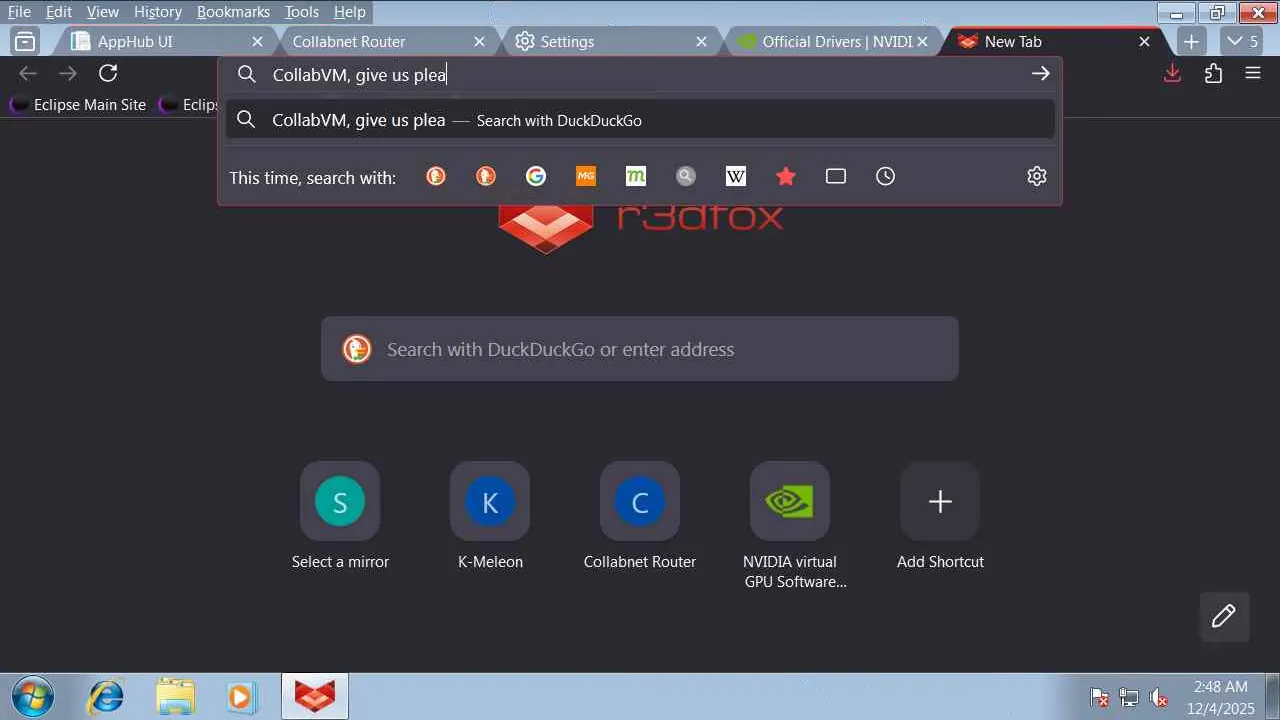Click the pencil Personalize New Tab button

(x=1224, y=616)
